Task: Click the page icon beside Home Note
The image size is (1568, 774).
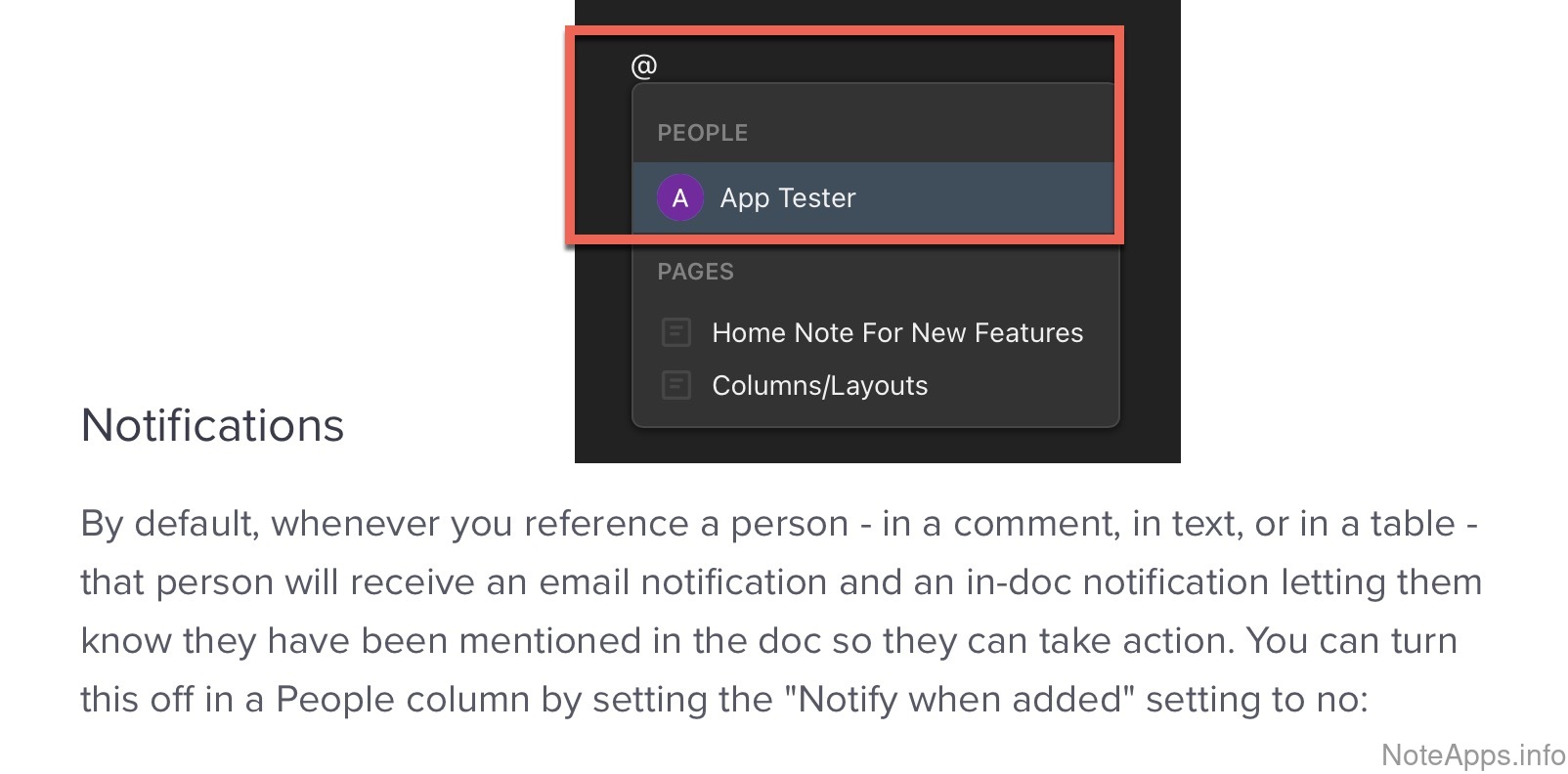Action: click(676, 333)
